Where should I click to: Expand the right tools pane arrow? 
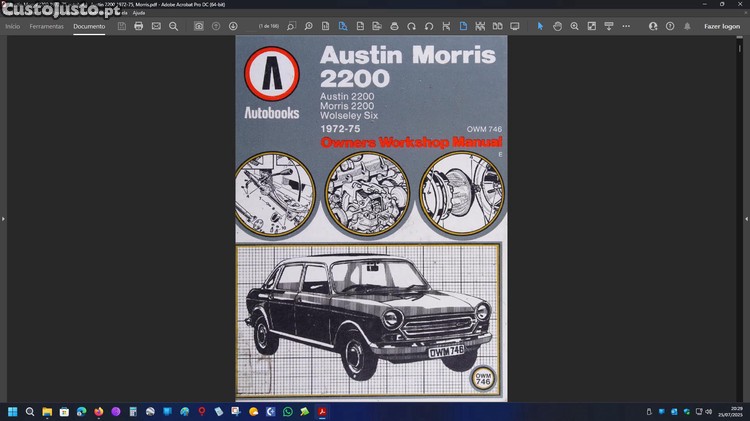[x=745, y=218]
